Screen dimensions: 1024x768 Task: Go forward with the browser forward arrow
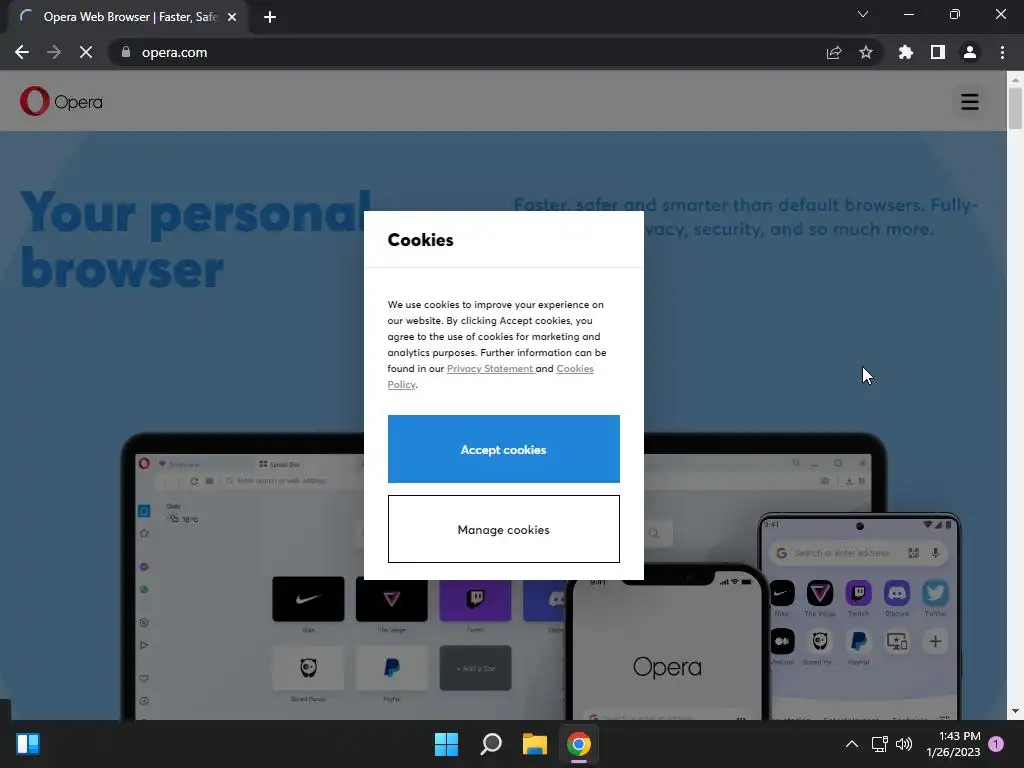click(x=54, y=52)
